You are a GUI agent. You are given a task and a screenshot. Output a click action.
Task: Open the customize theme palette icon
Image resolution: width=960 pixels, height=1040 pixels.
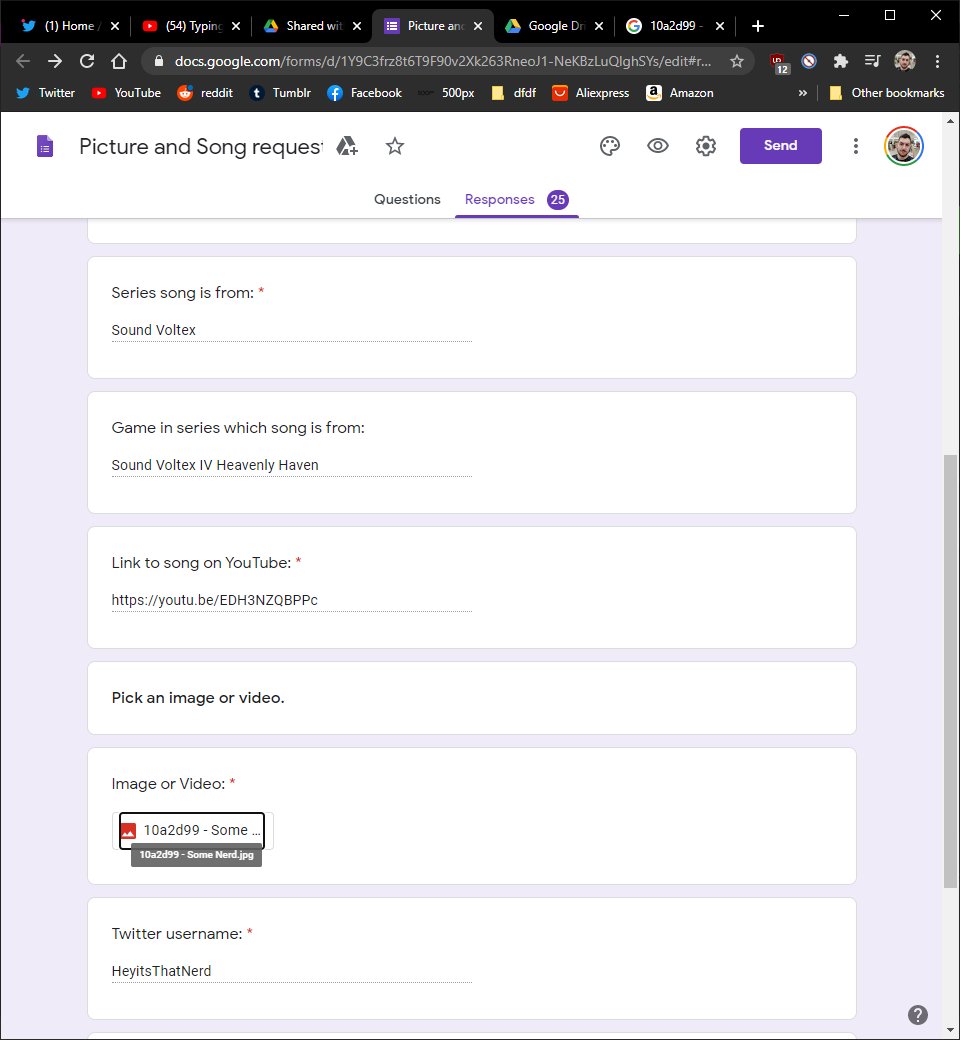[610, 146]
